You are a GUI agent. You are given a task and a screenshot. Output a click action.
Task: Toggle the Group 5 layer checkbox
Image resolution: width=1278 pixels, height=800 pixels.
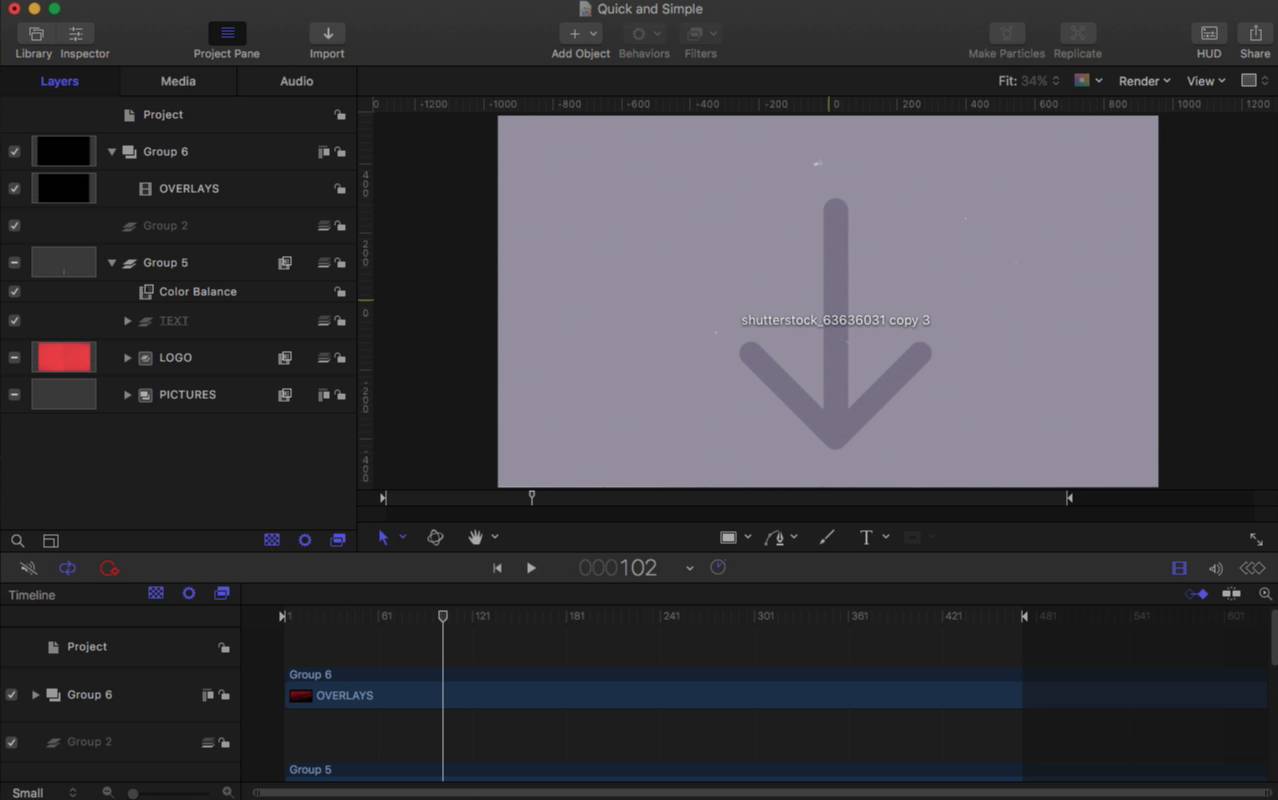pos(14,263)
